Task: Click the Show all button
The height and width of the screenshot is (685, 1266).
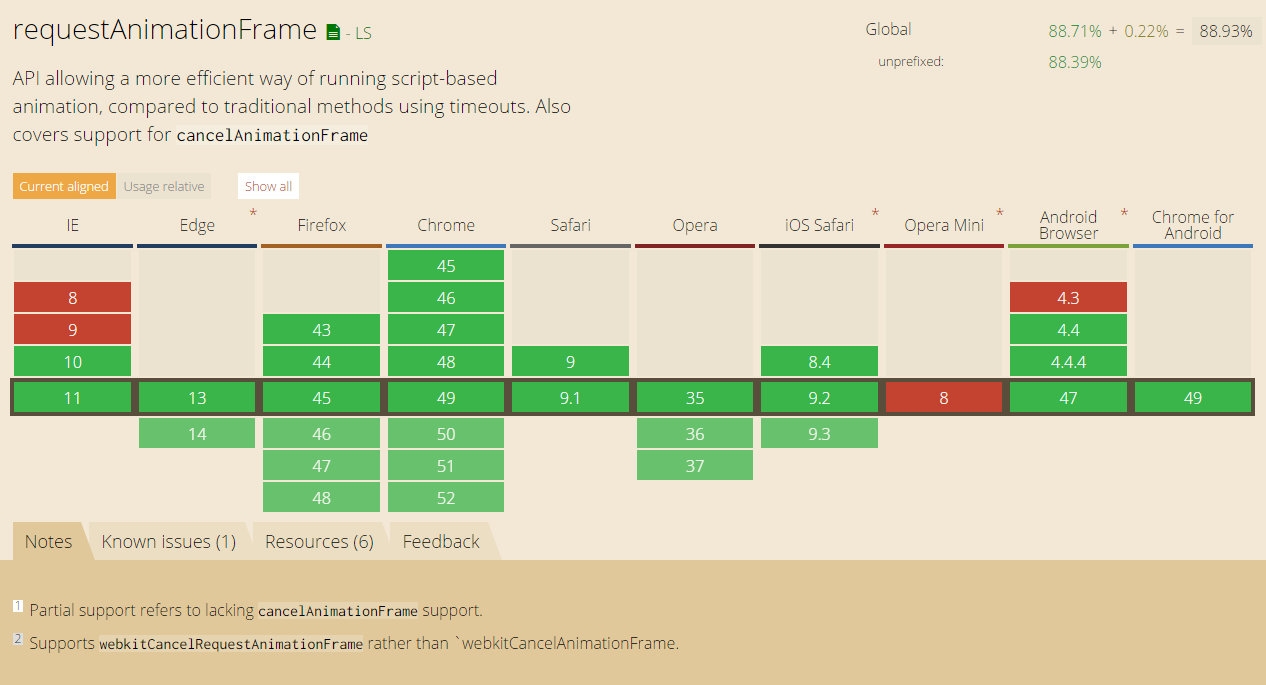Action: point(268,186)
